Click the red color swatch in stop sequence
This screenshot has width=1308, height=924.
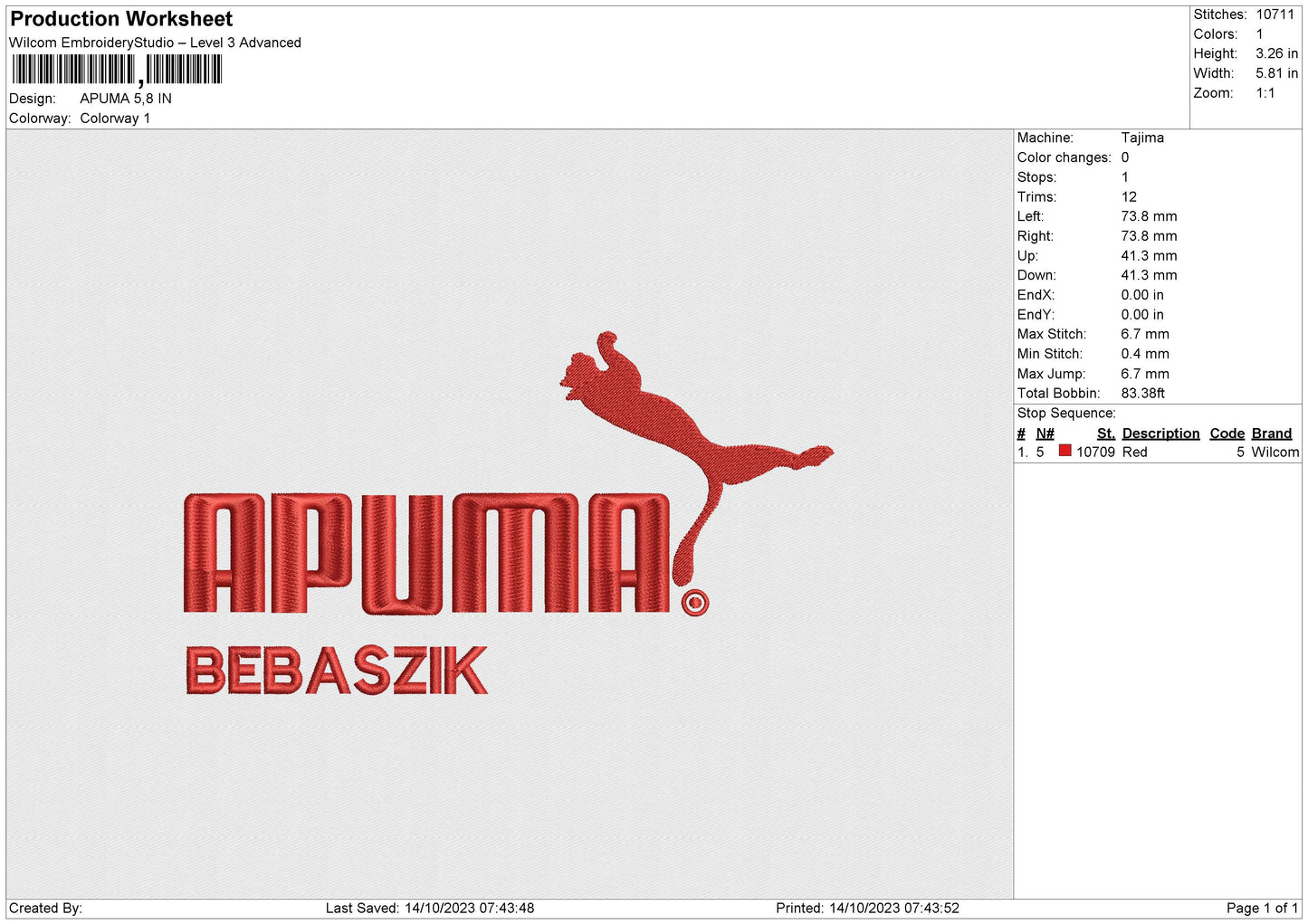[1065, 451]
